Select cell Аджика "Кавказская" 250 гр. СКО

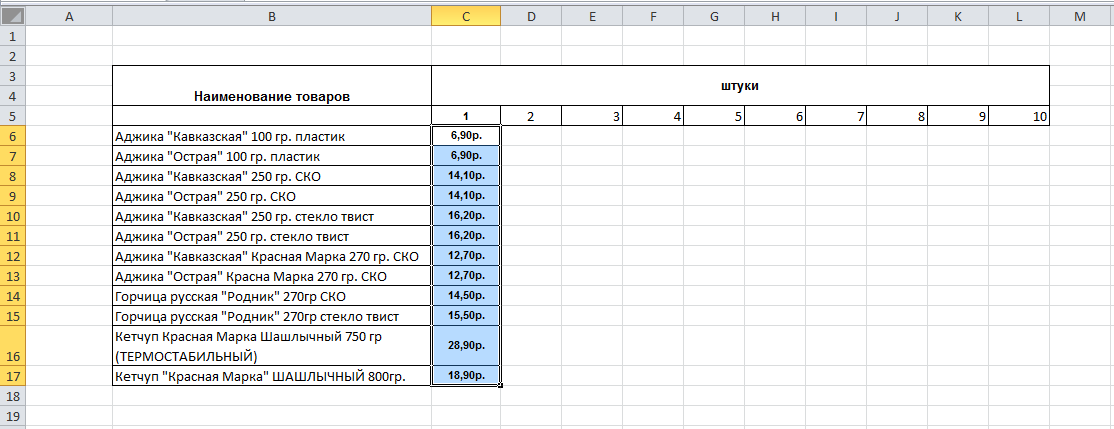click(272, 176)
